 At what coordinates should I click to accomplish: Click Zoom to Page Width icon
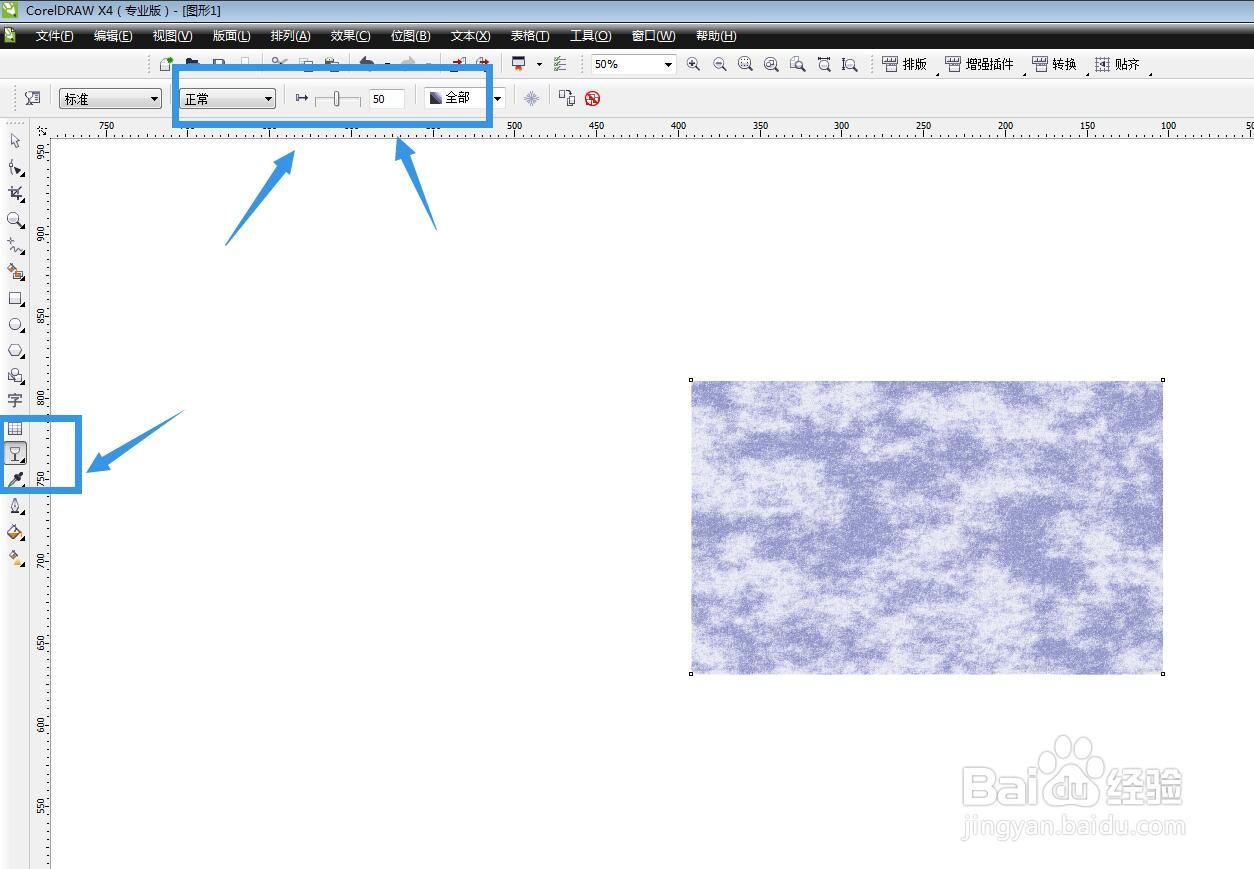[x=823, y=64]
